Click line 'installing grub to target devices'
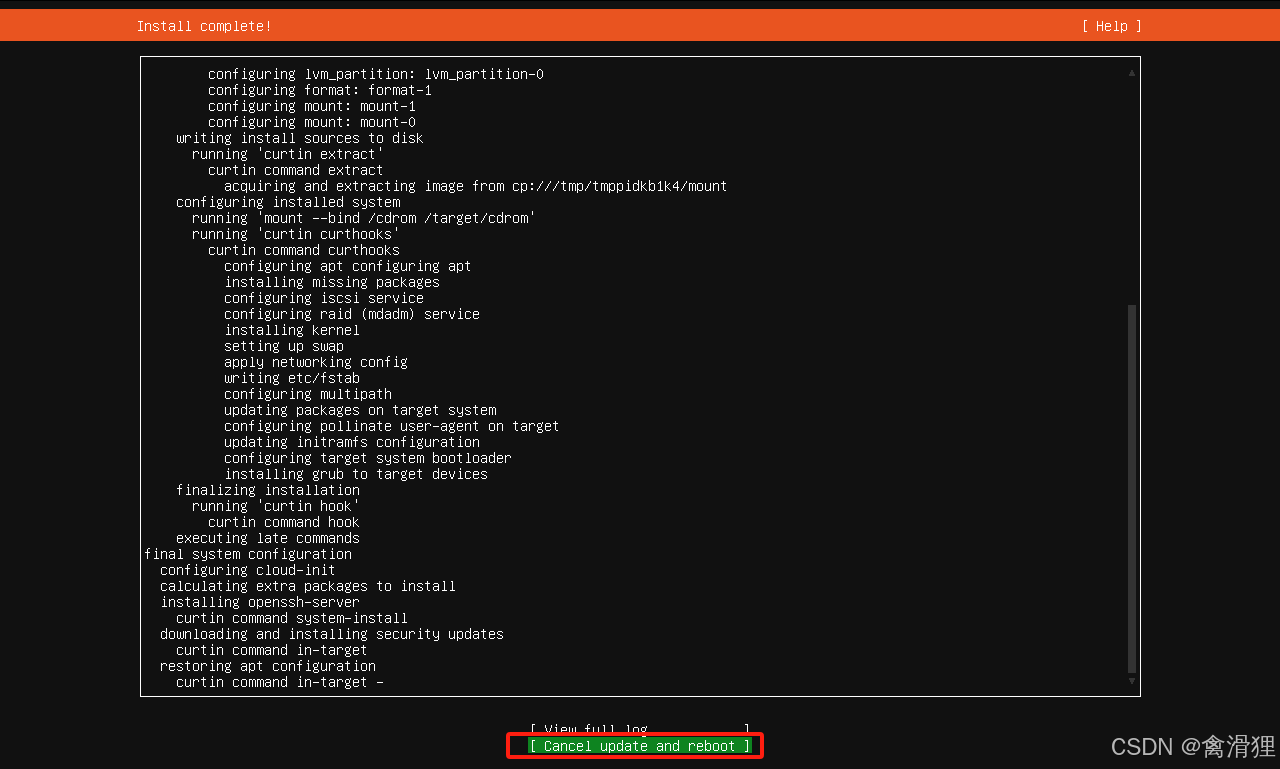The width and height of the screenshot is (1280, 769). 356,474
